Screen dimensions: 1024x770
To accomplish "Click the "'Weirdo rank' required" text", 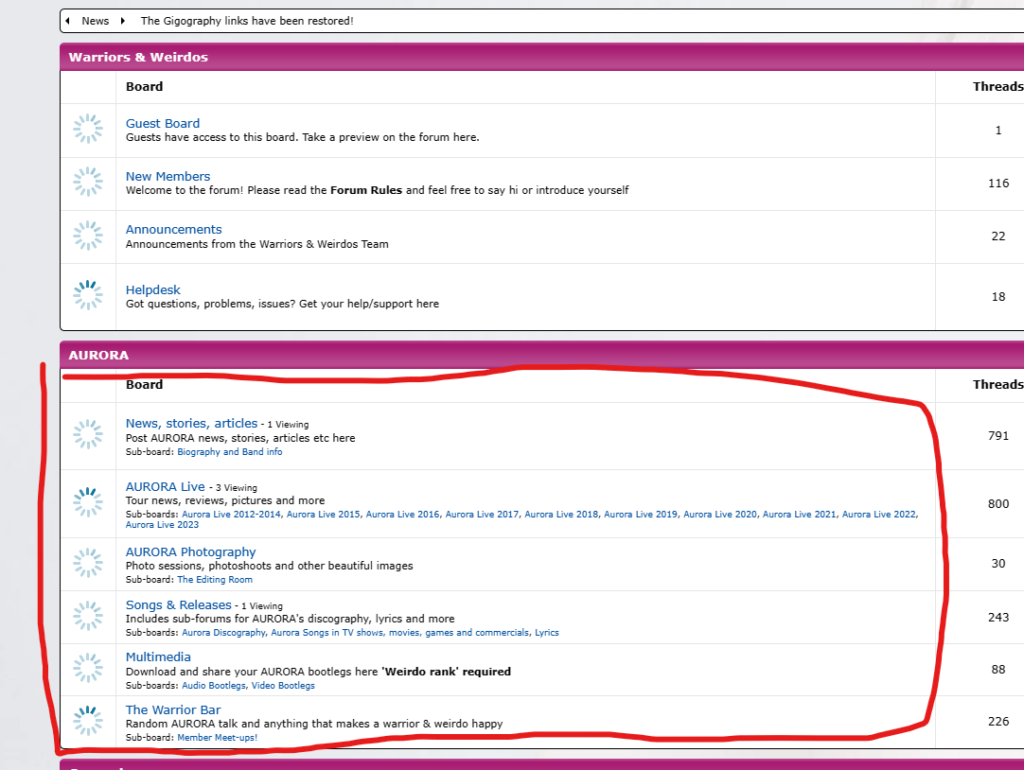I will (447, 672).
